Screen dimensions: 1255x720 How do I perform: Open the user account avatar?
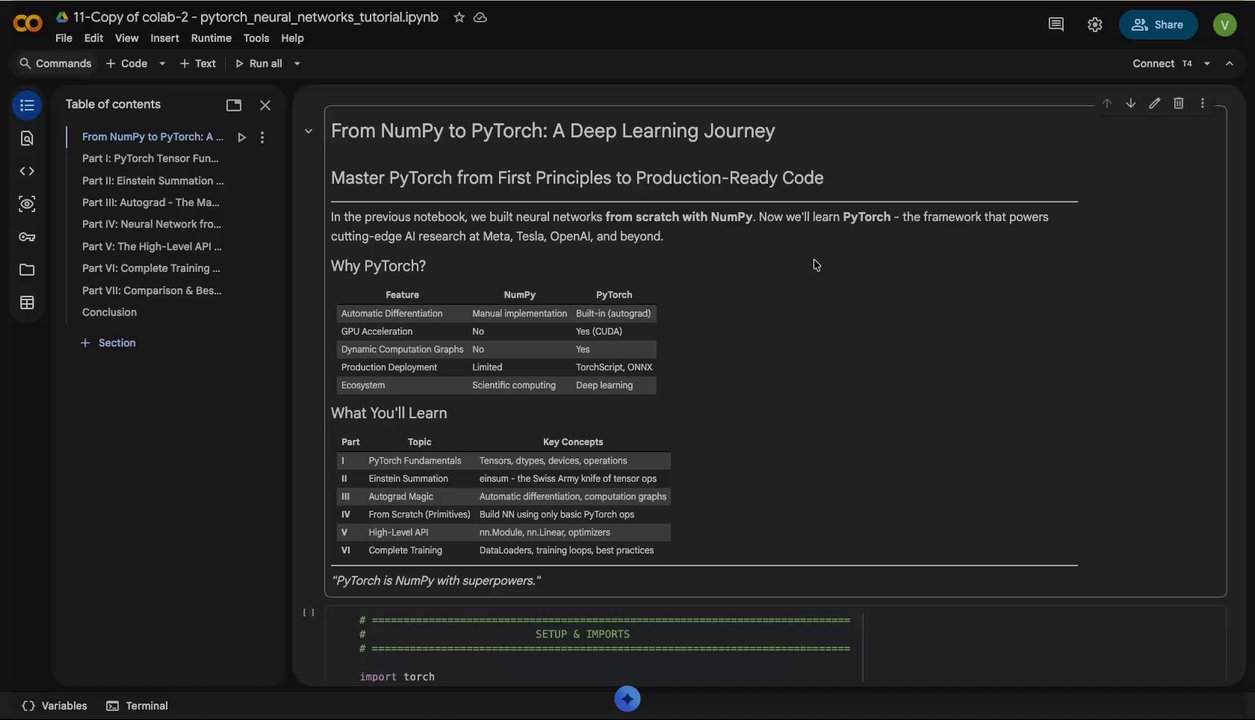point(1225,24)
